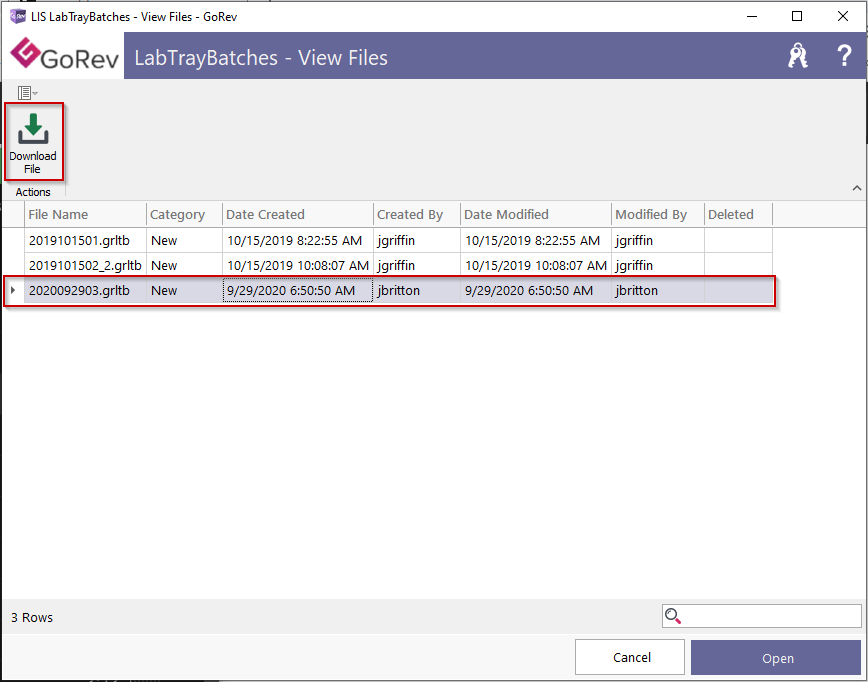Click the Actions group label
The image size is (868, 682).
tap(33, 192)
